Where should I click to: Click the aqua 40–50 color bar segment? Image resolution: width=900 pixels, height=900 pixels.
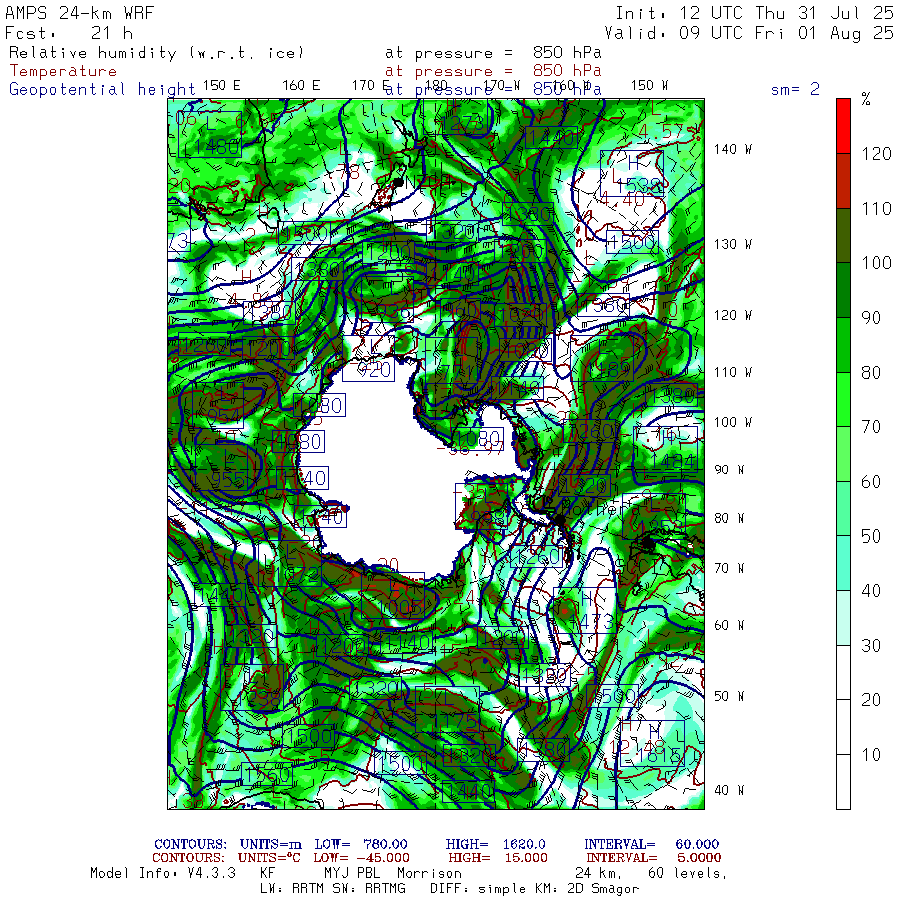(x=843, y=563)
